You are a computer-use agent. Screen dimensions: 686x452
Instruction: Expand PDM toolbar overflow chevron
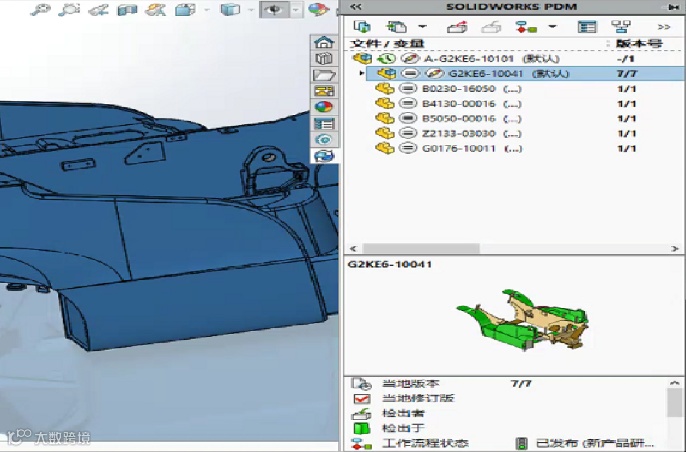[664, 27]
